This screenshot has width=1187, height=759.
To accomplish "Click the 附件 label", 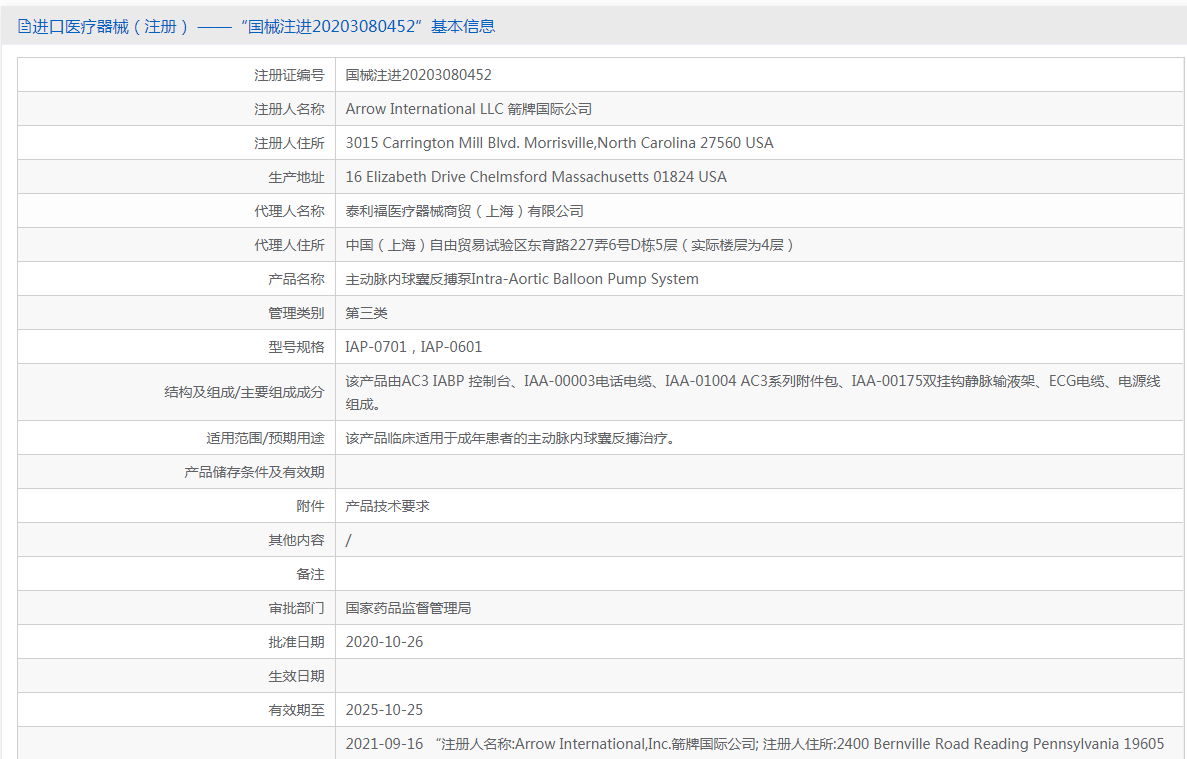I will tap(310, 506).
